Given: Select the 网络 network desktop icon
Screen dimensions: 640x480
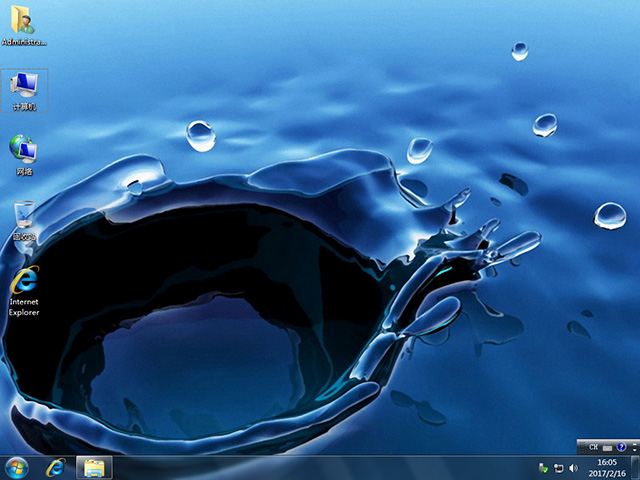Looking at the screenshot, I should [x=24, y=155].
